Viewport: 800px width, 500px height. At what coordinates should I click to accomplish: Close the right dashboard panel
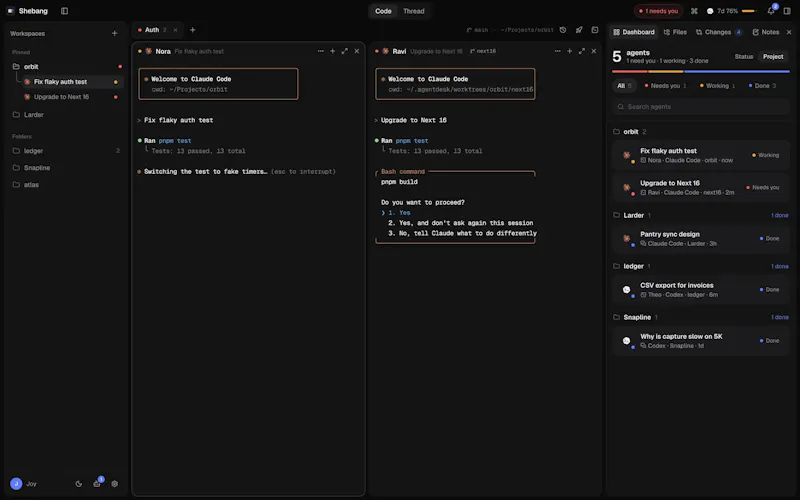pyautogui.click(x=789, y=32)
